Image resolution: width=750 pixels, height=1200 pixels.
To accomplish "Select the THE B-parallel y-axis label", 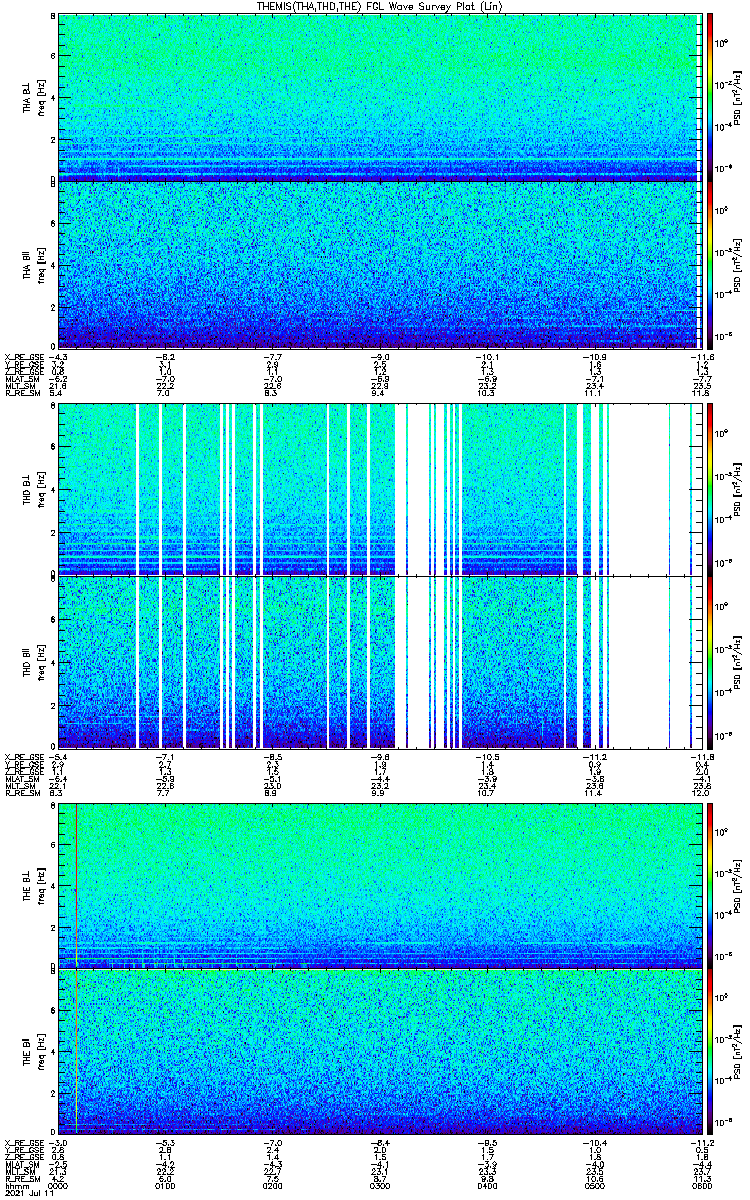I will click(29, 1053).
